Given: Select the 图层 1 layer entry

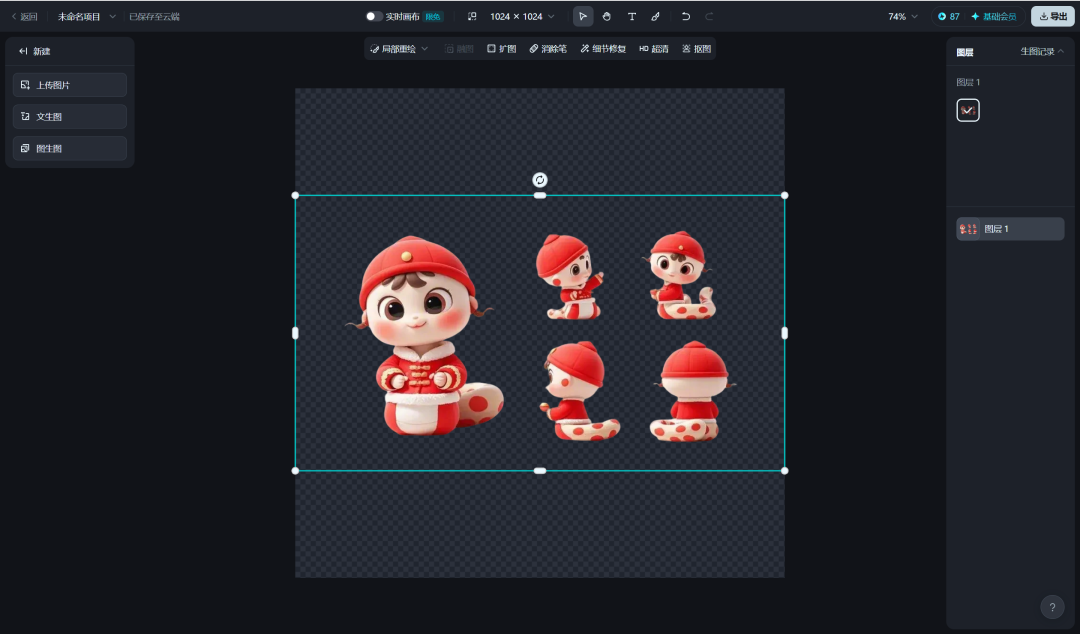Looking at the screenshot, I should (1010, 228).
